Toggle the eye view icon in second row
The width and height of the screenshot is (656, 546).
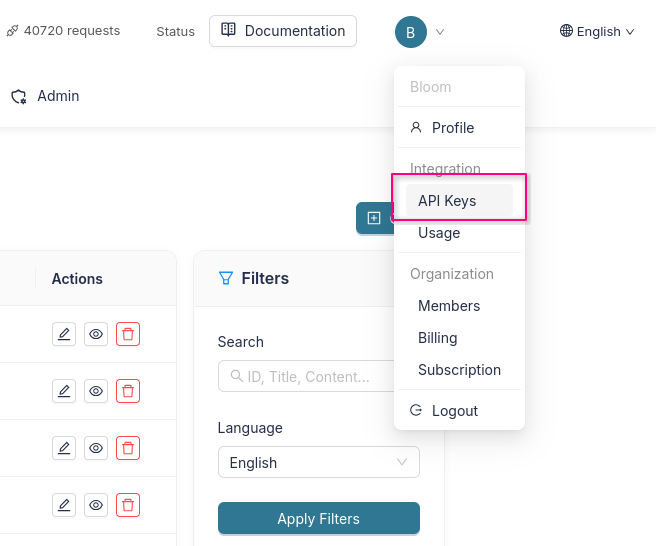pyautogui.click(x=96, y=391)
